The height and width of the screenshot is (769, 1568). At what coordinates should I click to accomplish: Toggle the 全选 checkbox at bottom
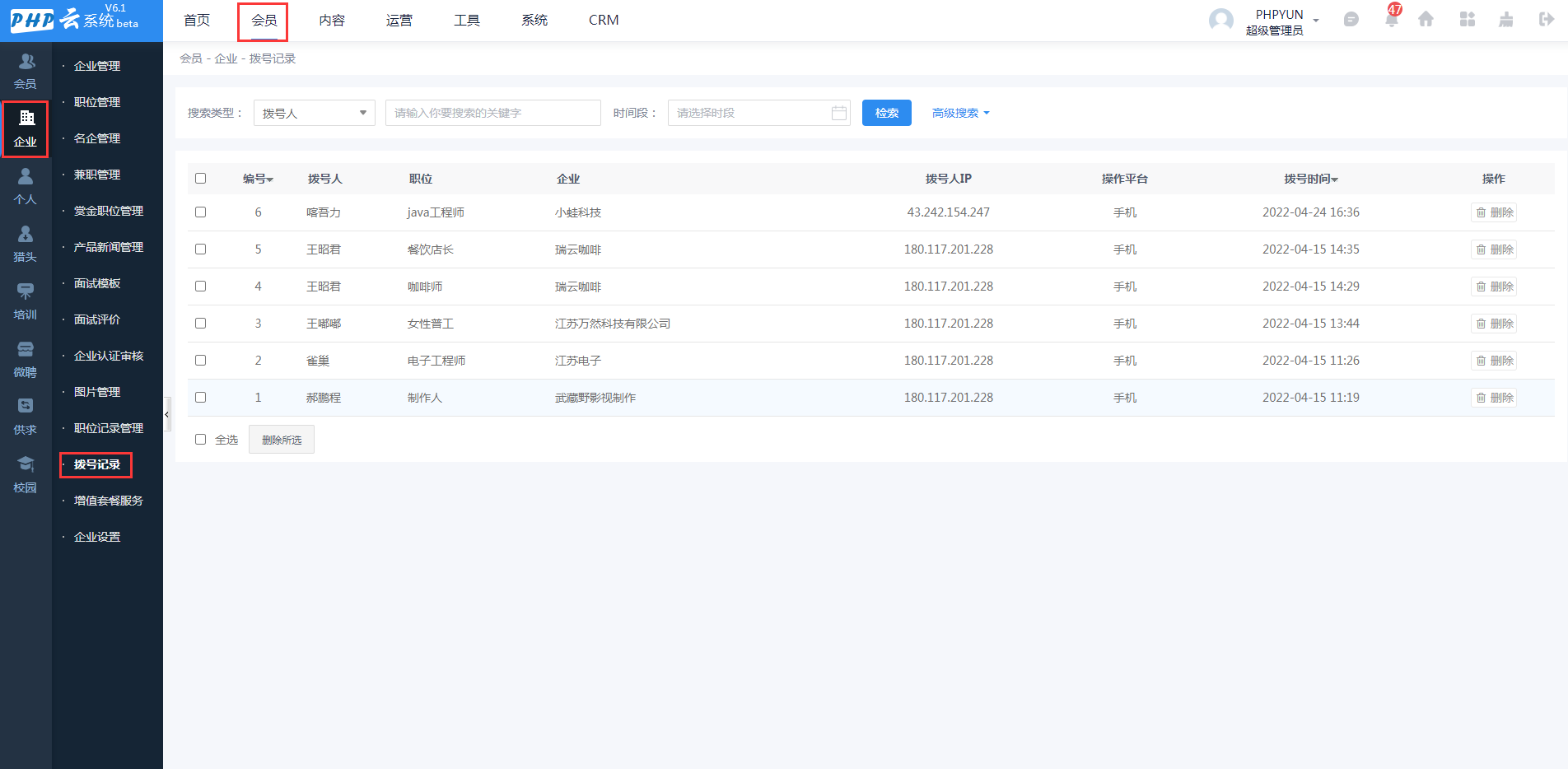[200, 440]
